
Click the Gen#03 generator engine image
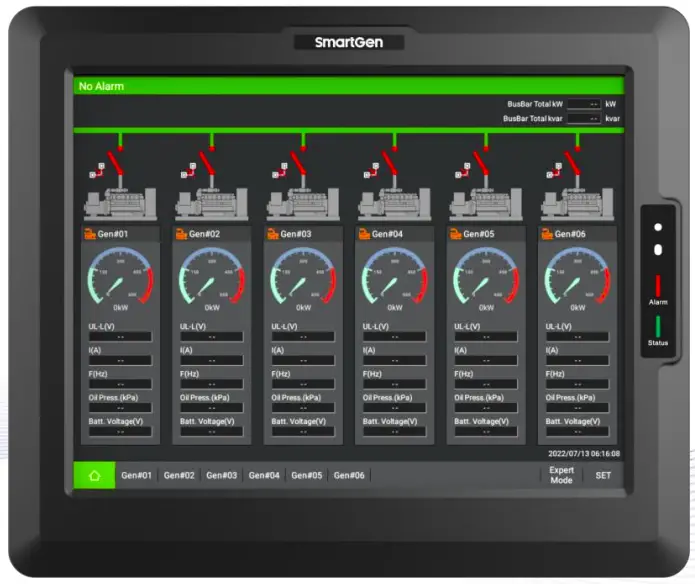click(303, 204)
